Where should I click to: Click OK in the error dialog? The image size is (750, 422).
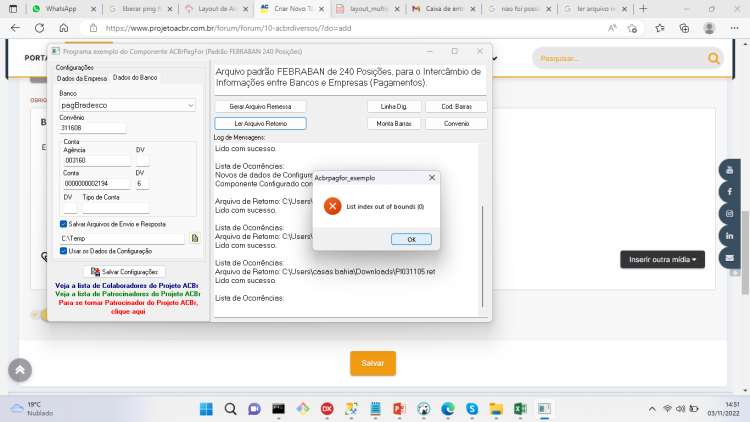point(411,239)
